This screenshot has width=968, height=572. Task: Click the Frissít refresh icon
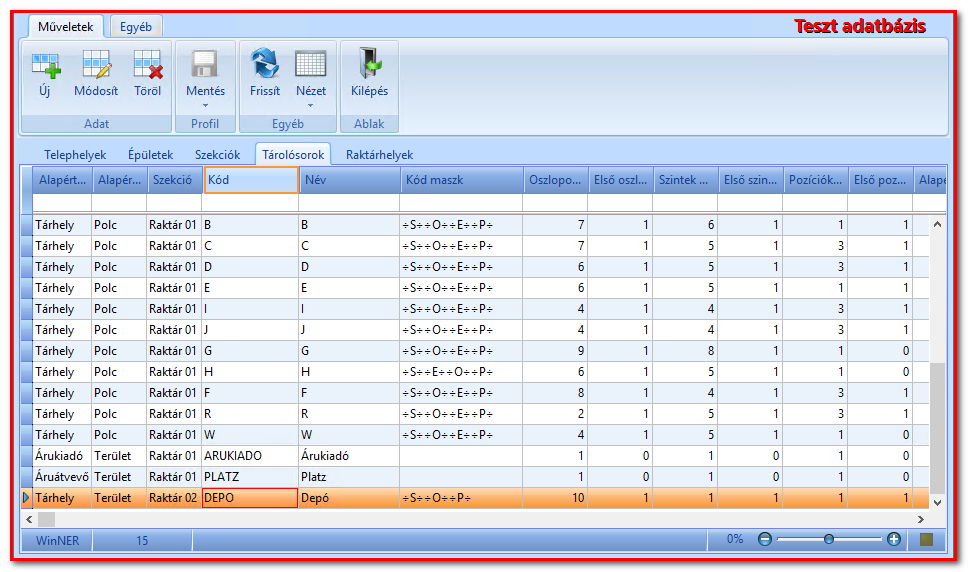(265, 64)
